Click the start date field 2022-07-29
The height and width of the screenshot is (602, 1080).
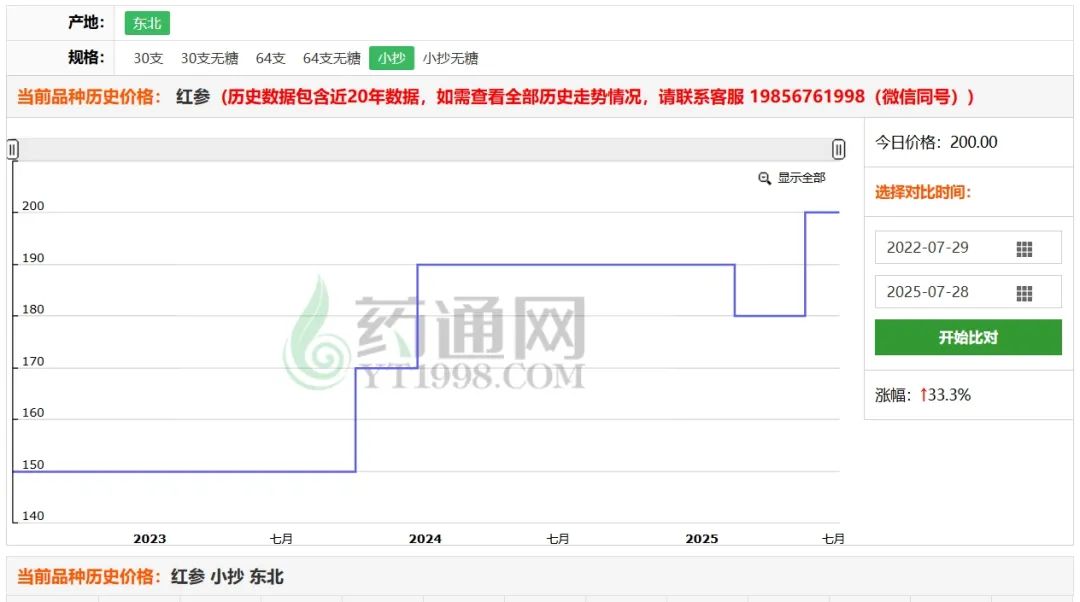click(940, 248)
